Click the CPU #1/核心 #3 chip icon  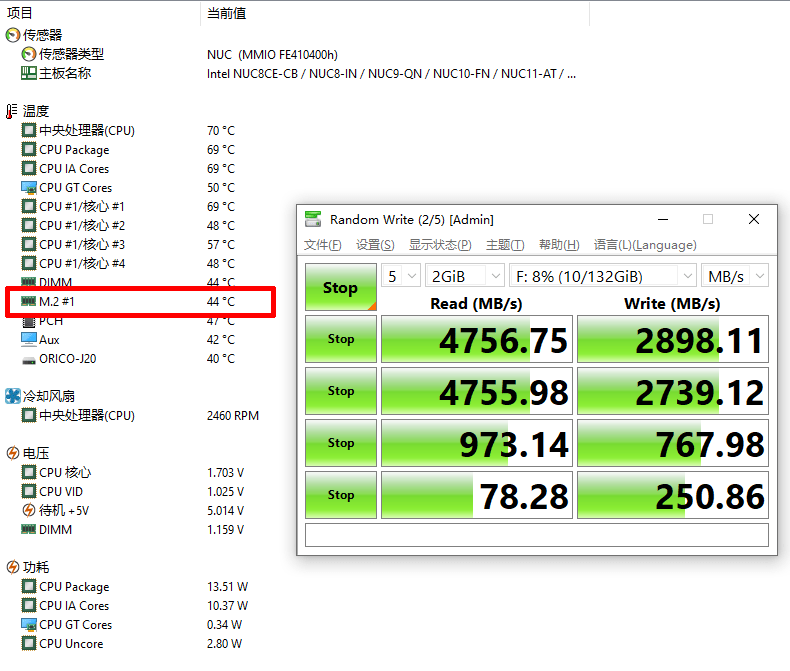[x=29, y=244]
